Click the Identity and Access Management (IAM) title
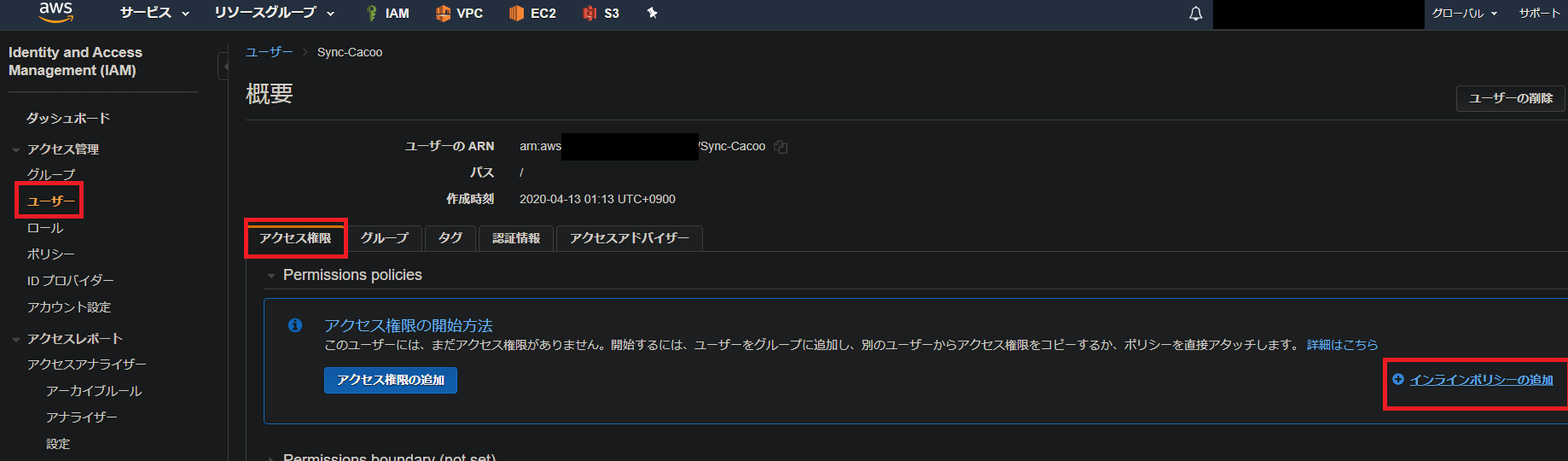1568x461 pixels. coord(75,61)
